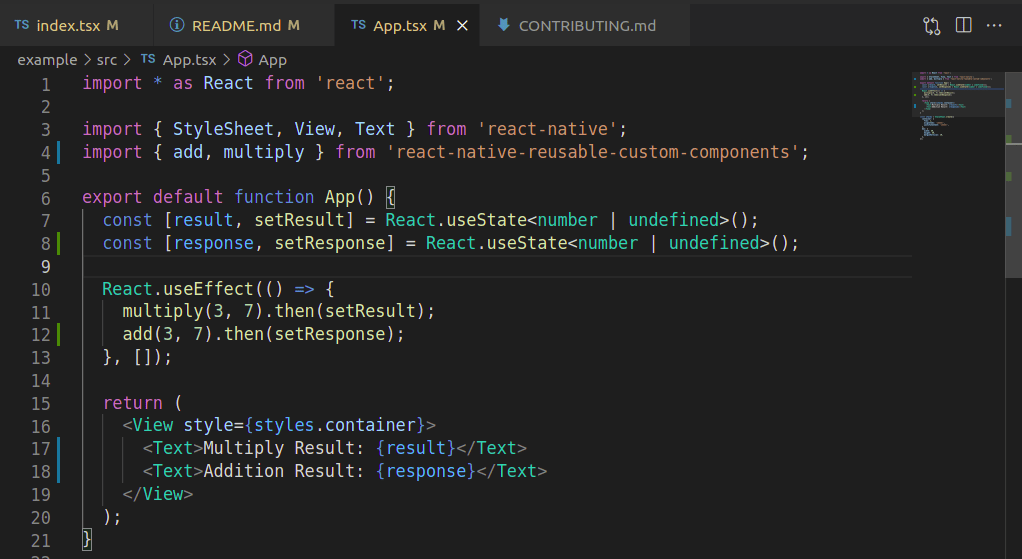Screen dimensions: 1022x559
Task: Expand the 'src' breadcrumb folder
Action: coord(107,60)
